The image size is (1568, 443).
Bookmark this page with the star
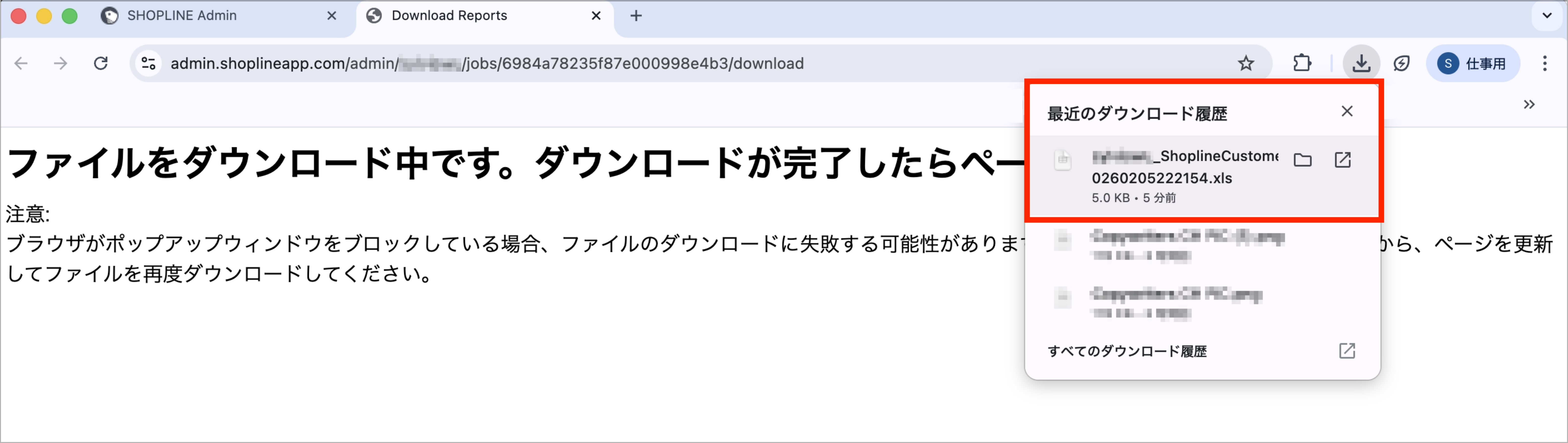[1246, 63]
